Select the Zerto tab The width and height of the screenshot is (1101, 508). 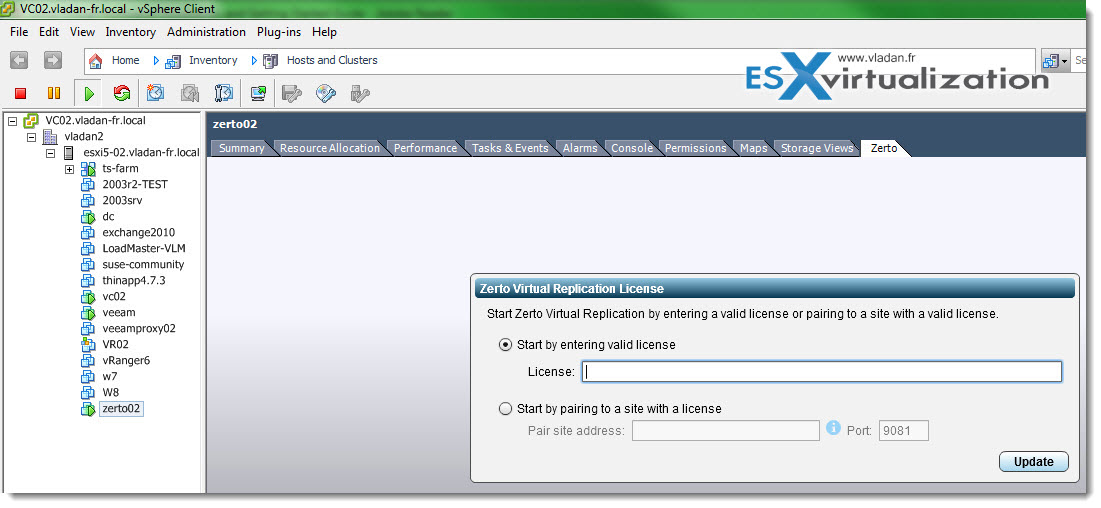coord(884,148)
